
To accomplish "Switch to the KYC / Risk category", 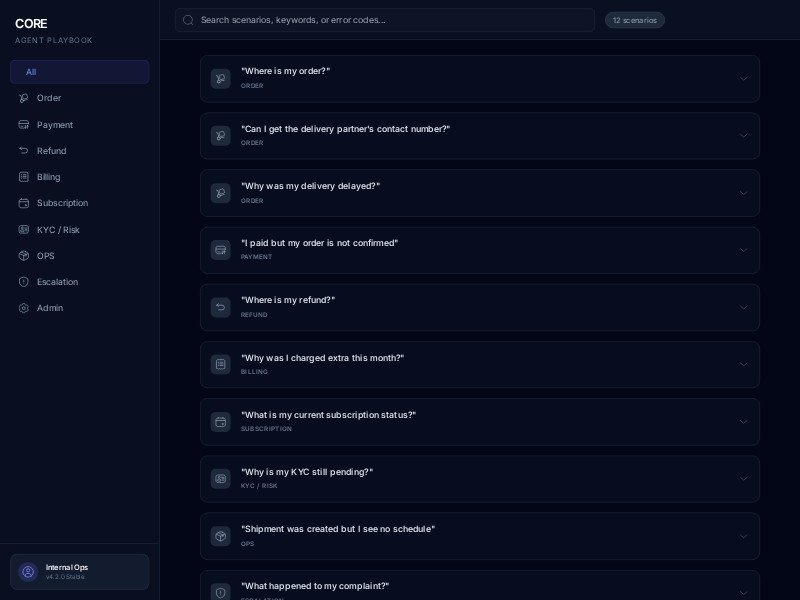I will tap(58, 230).
